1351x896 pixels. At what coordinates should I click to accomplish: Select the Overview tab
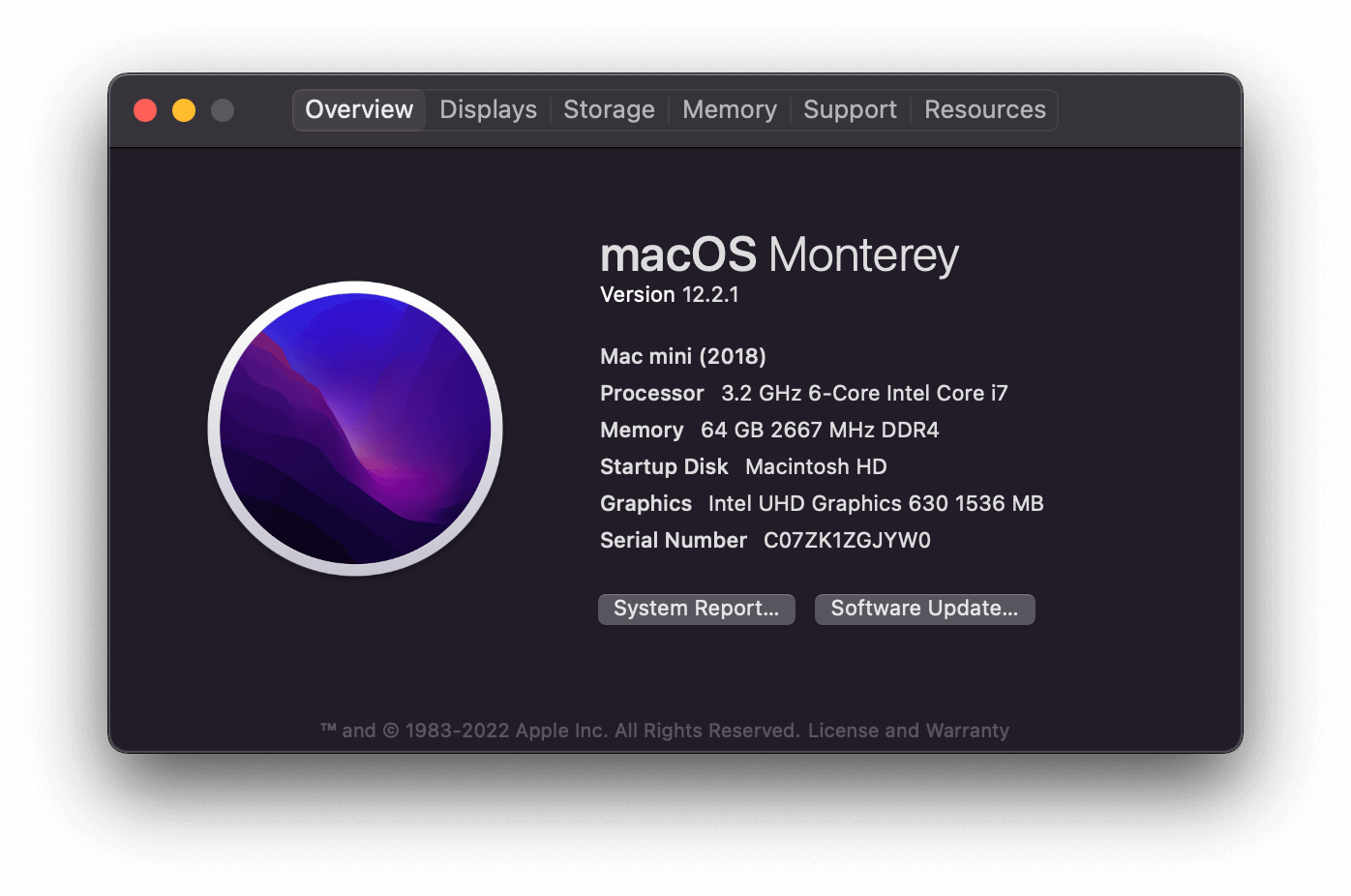point(359,110)
